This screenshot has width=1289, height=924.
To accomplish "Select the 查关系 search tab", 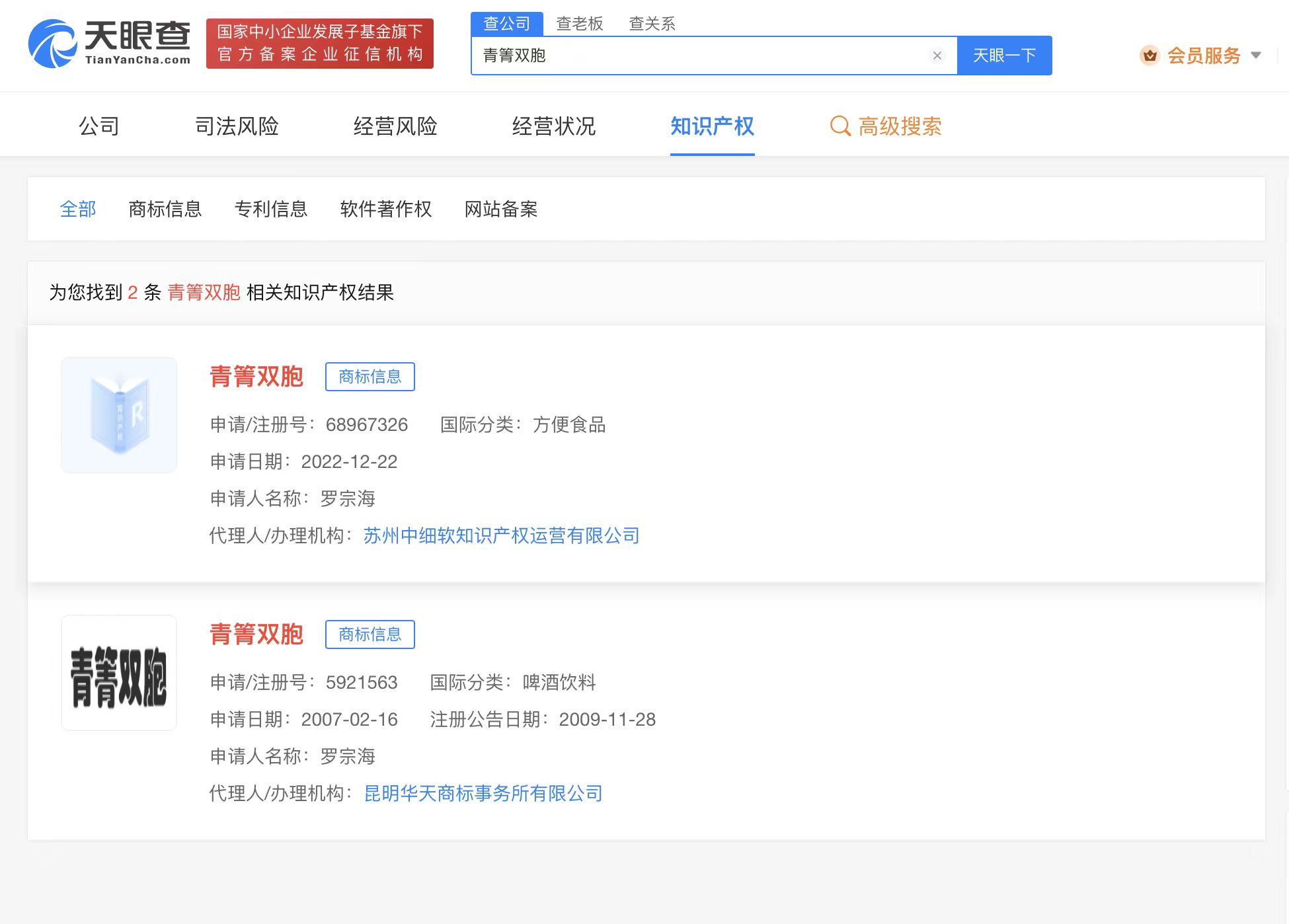I will click(652, 24).
